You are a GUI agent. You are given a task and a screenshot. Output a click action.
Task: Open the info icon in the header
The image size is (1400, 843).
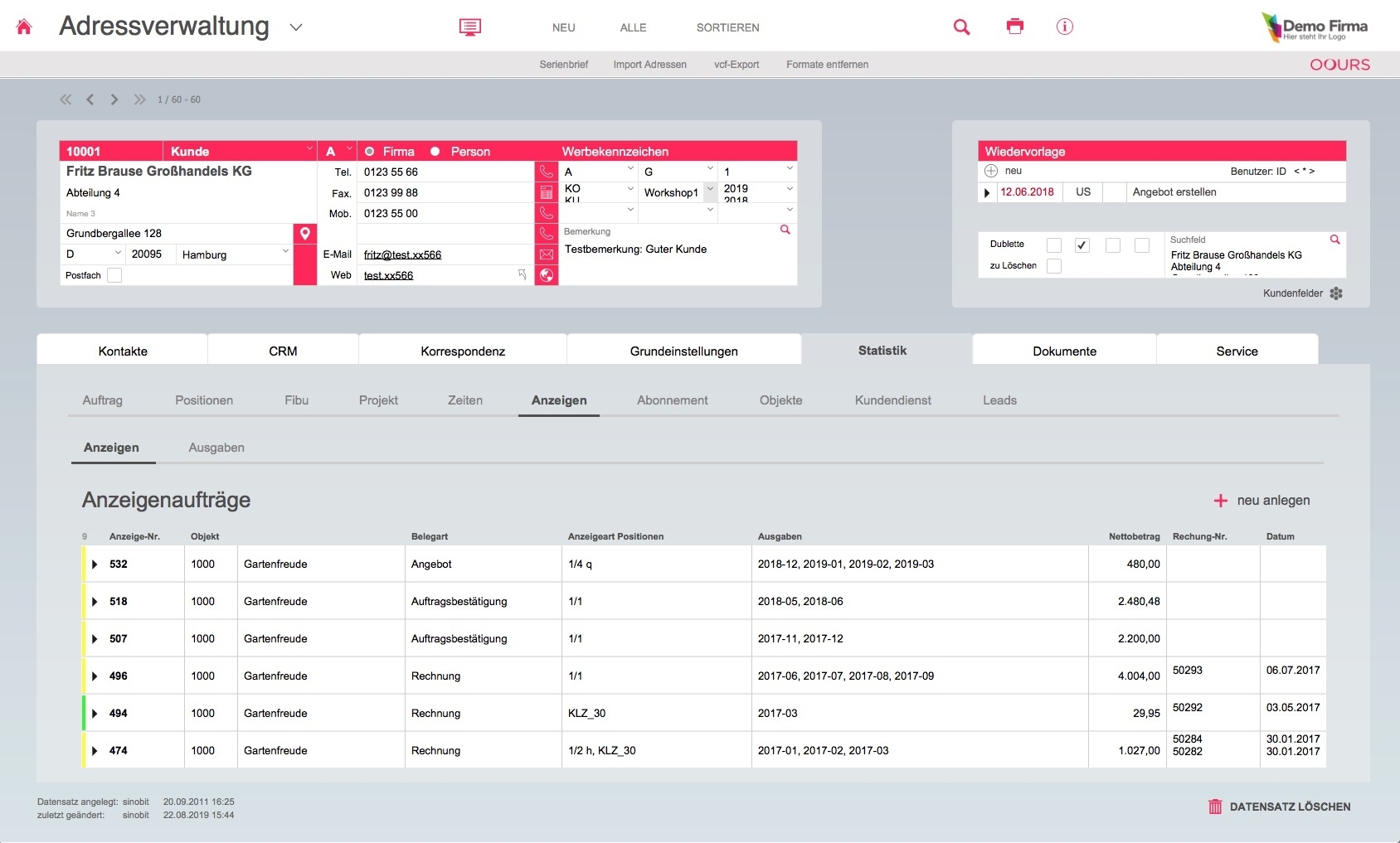click(1065, 27)
